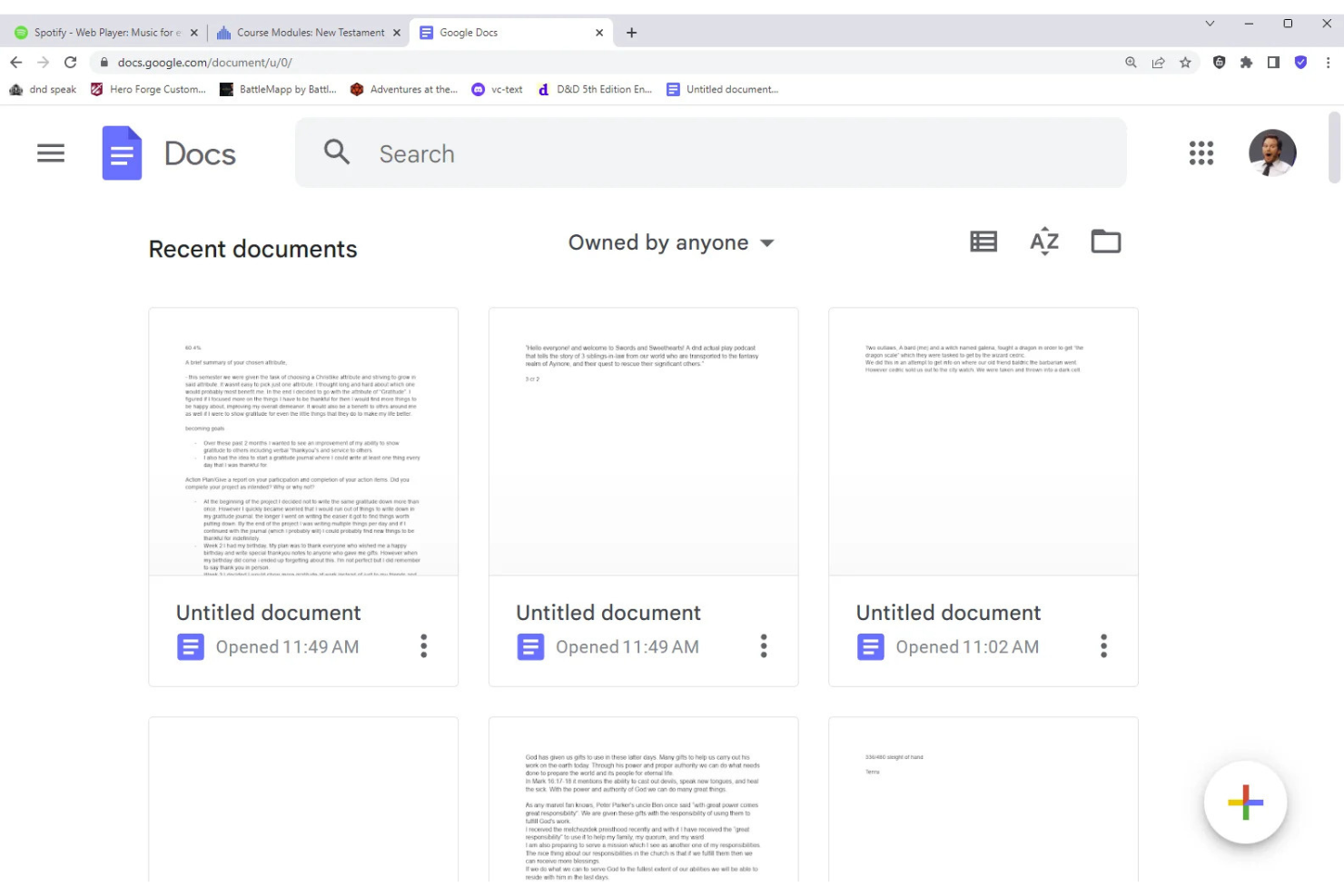Open the sleight of hand document thumbnail
Viewport: 1344px width, 896px height.
(x=983, y=799)
